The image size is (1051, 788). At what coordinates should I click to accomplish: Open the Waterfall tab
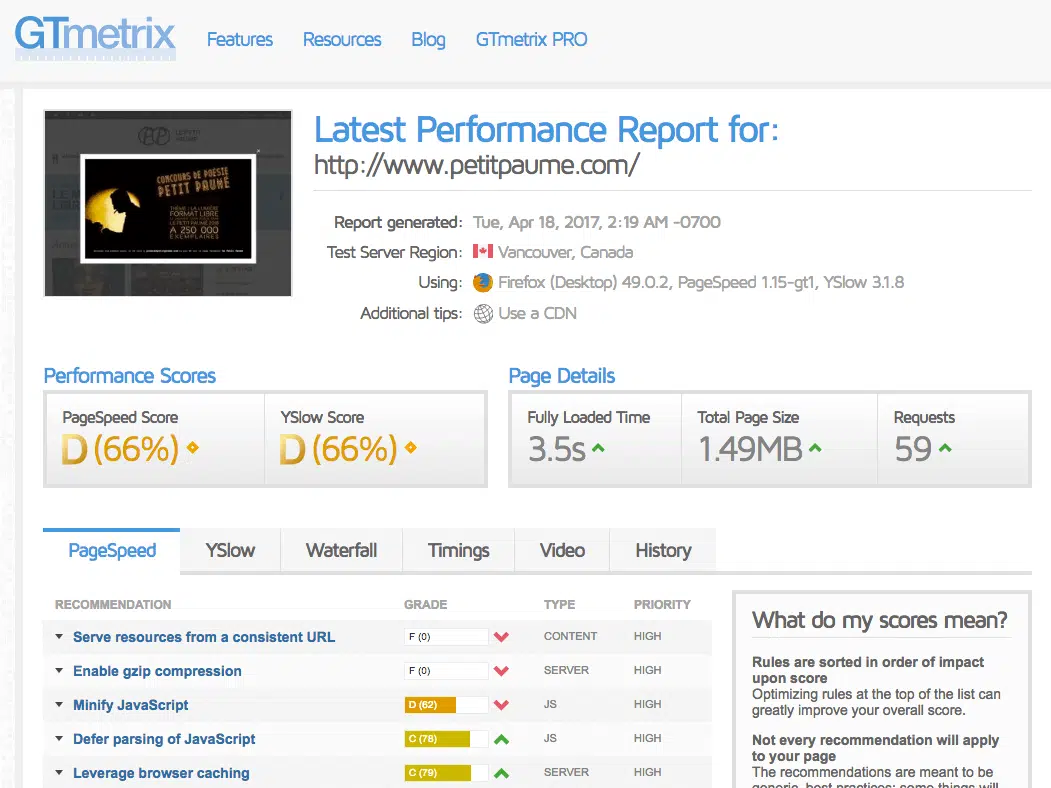(341, 550)
